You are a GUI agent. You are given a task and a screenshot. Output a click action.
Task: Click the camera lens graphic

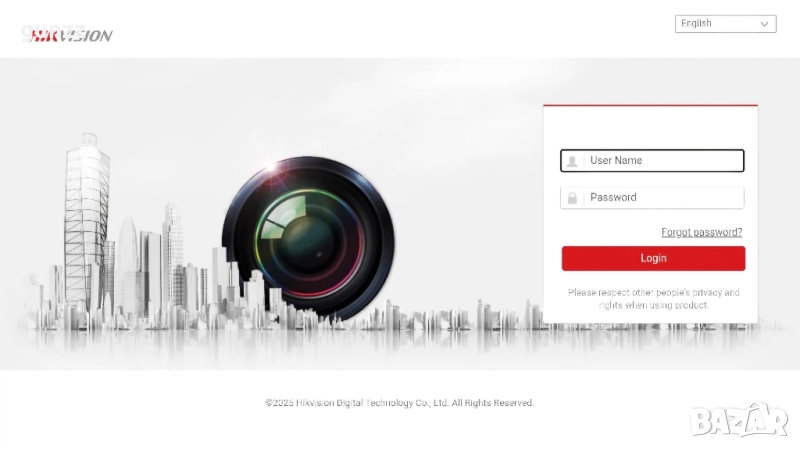309,239
